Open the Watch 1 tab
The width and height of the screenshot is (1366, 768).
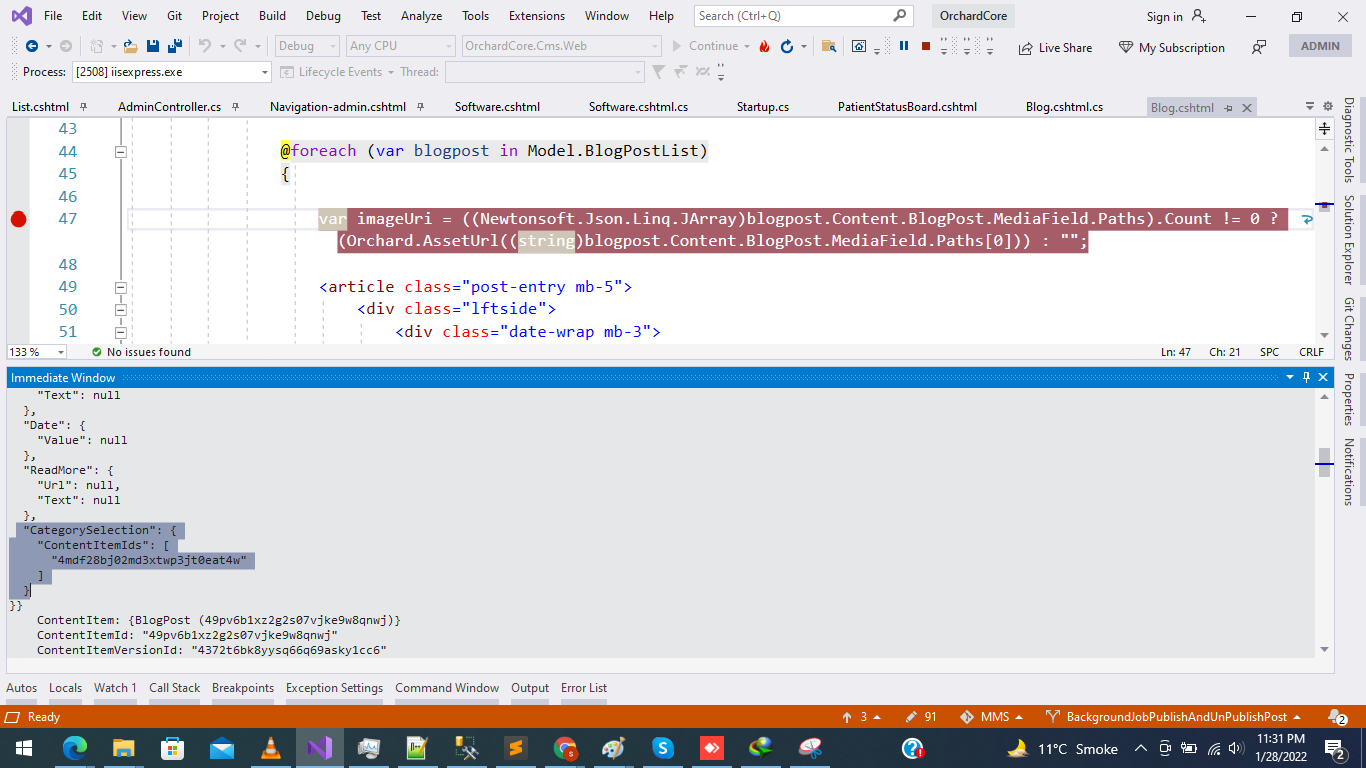click(x=115, y=688)
